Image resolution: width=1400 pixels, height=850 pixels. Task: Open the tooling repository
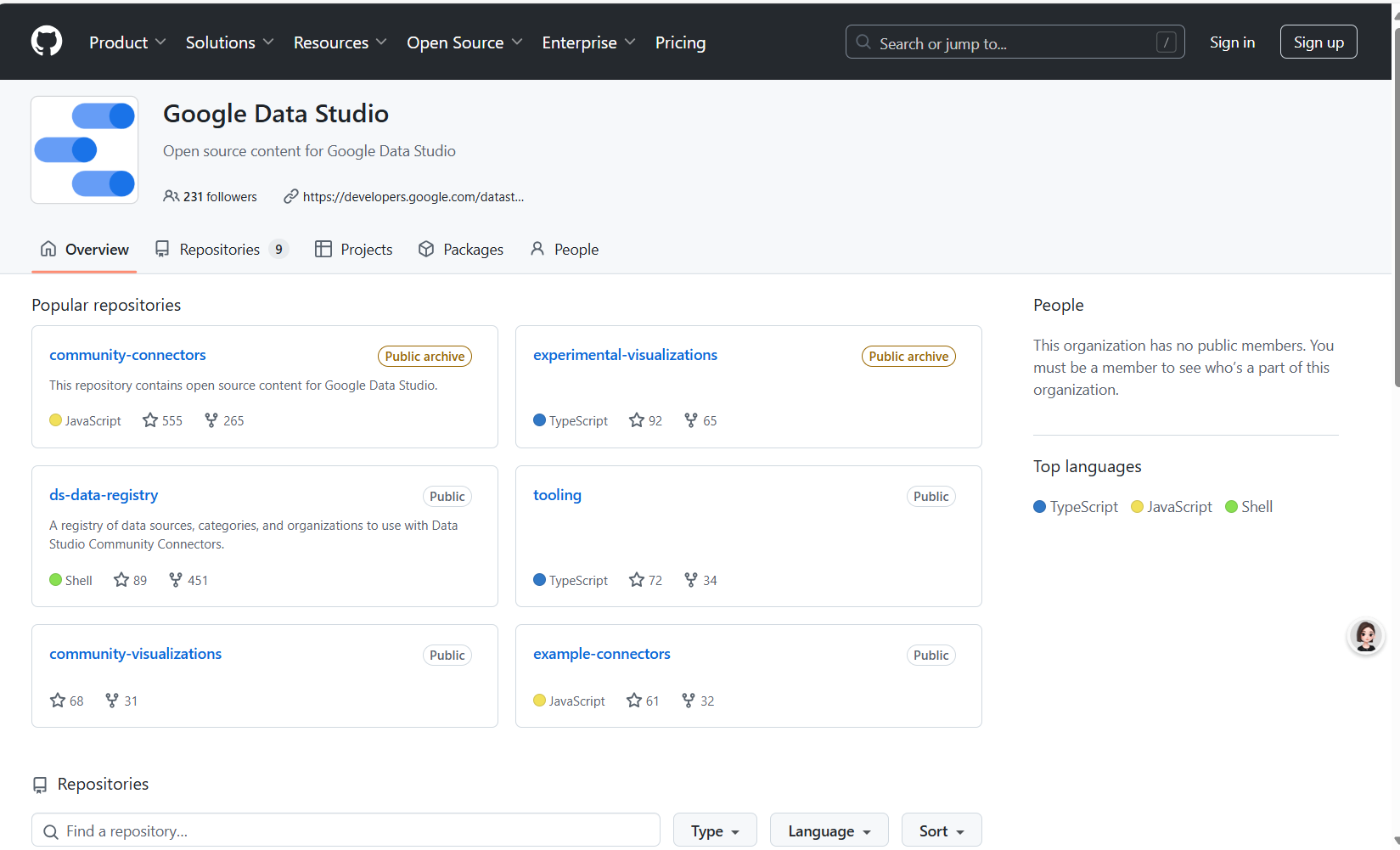[x=557, y=495]
